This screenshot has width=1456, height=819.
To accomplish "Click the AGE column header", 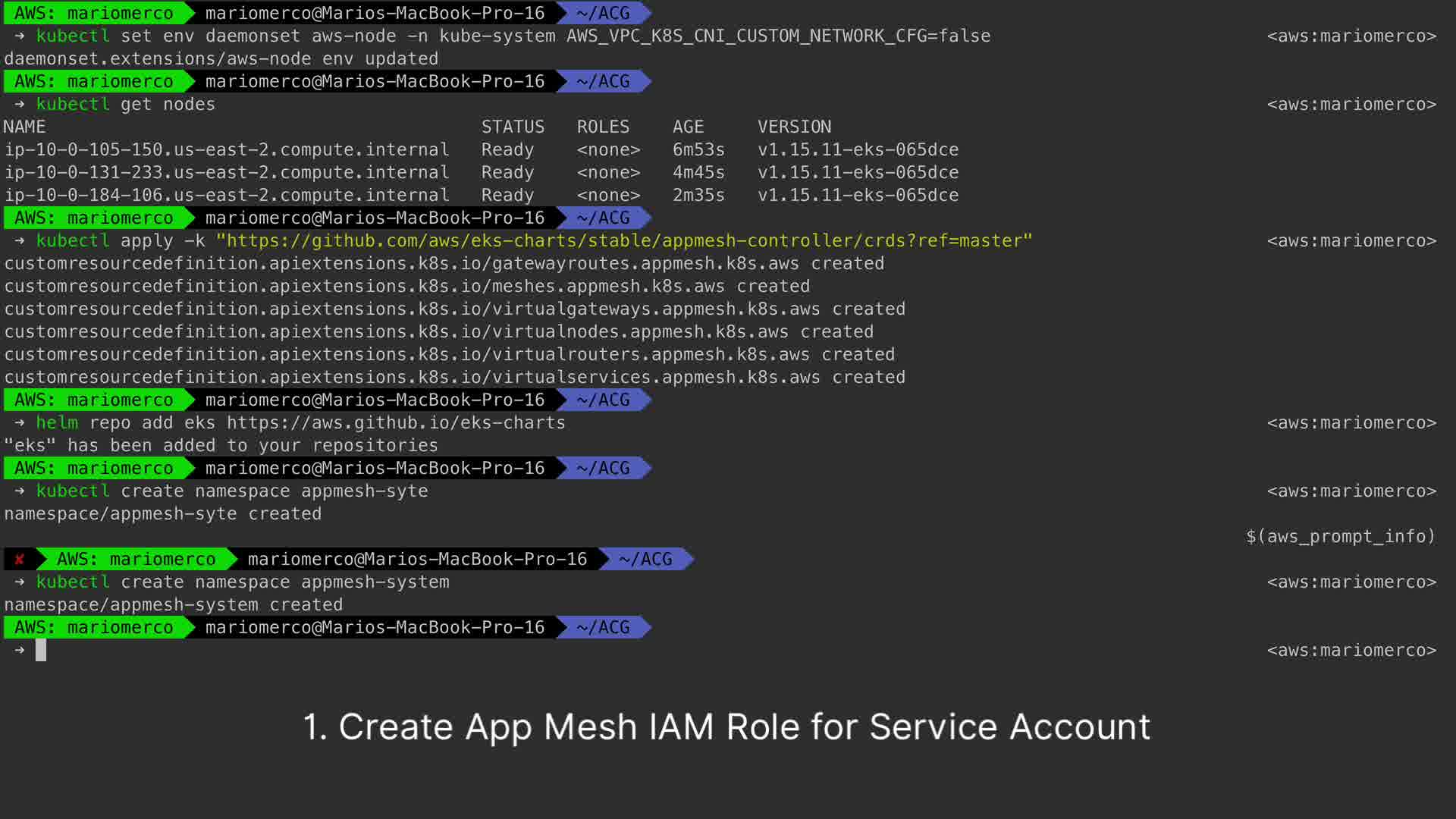I will pyautogui.click(x=688, y=127).
